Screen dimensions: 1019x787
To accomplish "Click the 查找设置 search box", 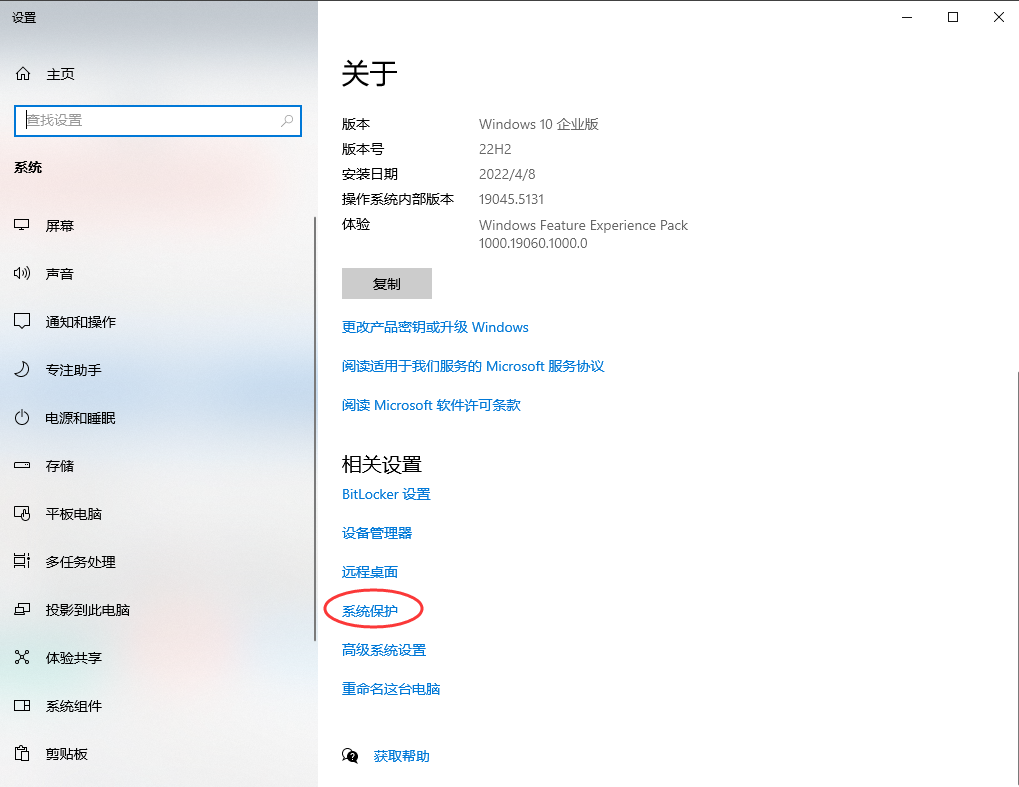I will (x=157, y=121).
